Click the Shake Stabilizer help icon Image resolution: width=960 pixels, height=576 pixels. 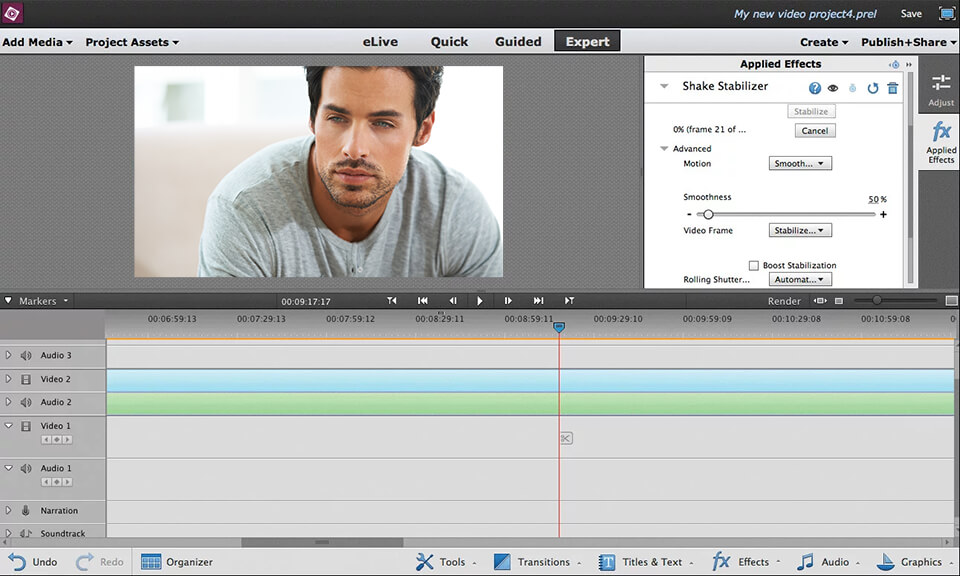(x=814, y=88)
